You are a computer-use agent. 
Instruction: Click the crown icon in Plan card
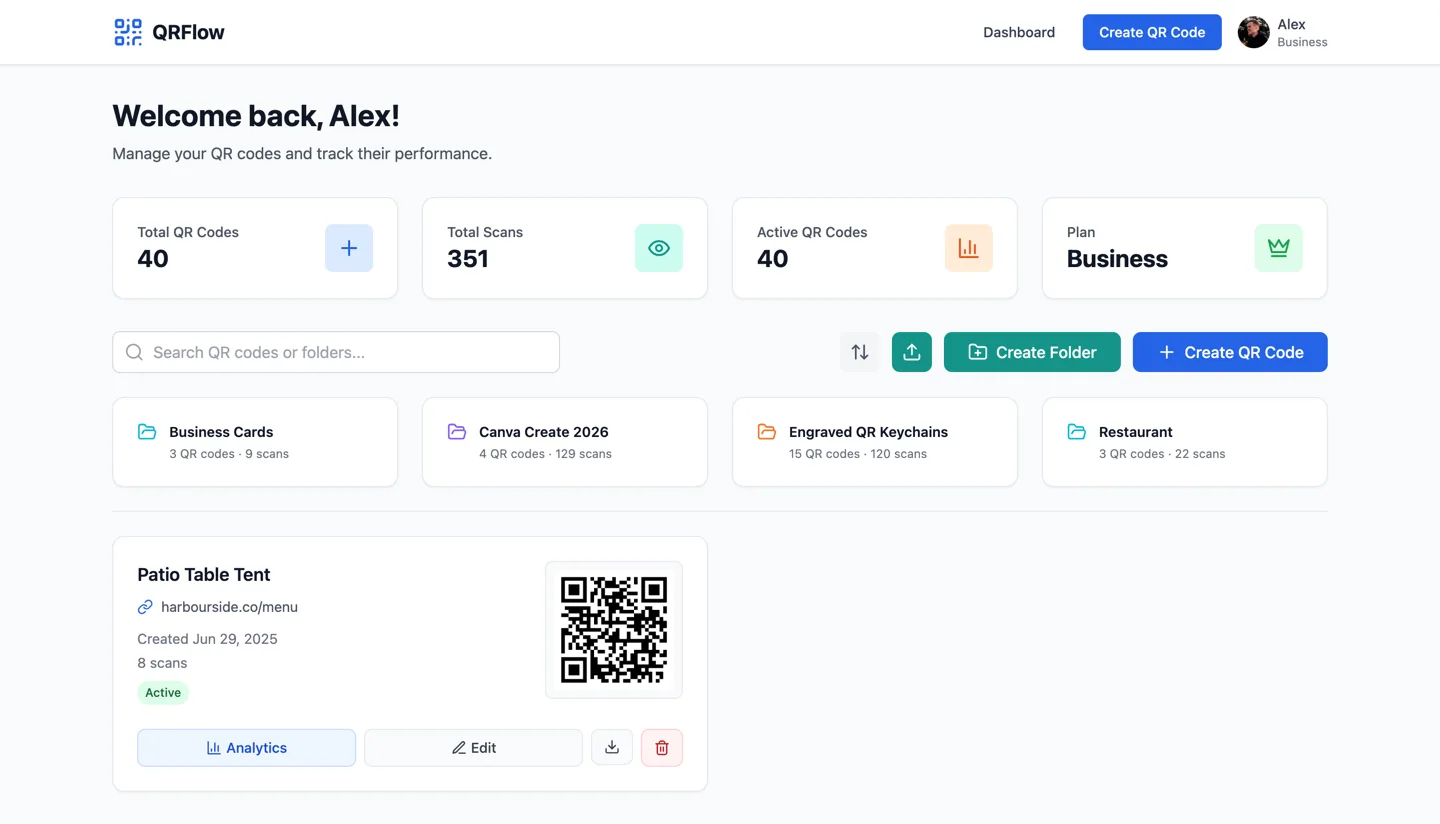(1279, 248)
